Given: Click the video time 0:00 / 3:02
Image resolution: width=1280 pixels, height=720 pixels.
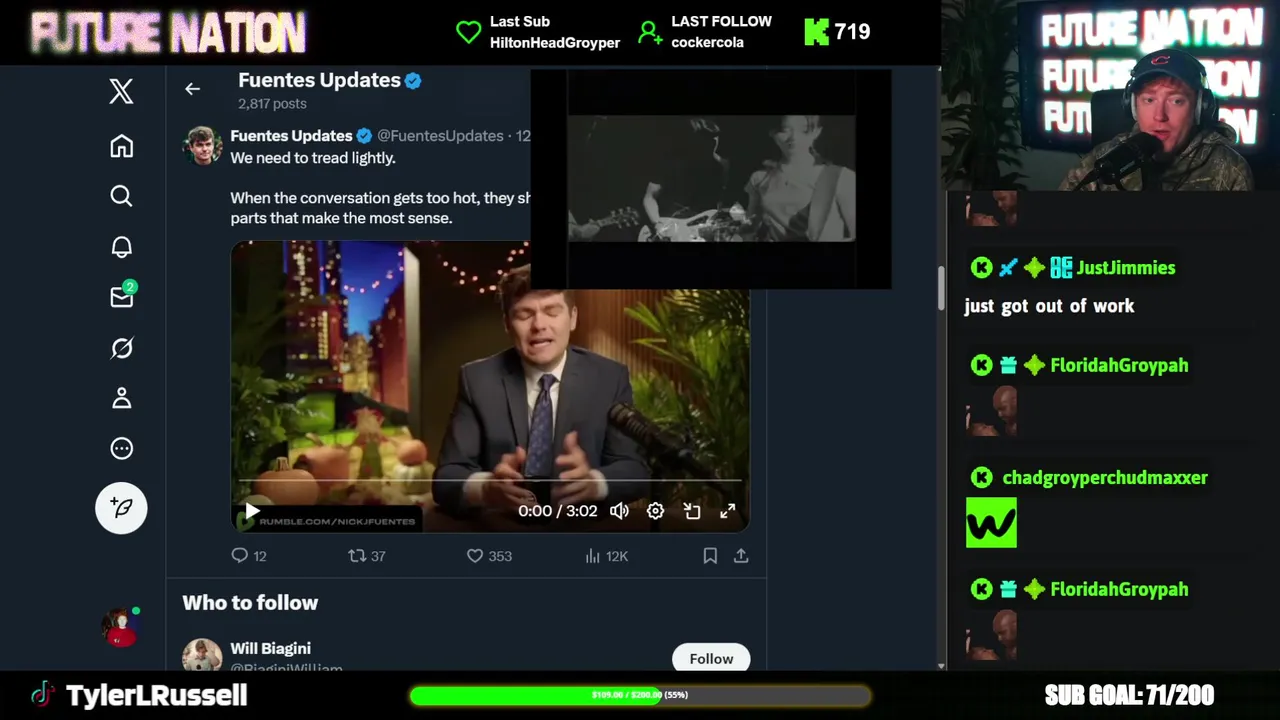Looking at the screenshot, I should (x=557, y=511).
